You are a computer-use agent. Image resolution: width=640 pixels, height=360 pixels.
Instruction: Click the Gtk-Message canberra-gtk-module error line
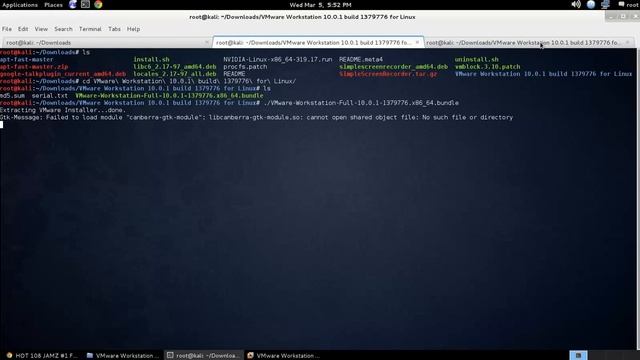tap(256, 118)
